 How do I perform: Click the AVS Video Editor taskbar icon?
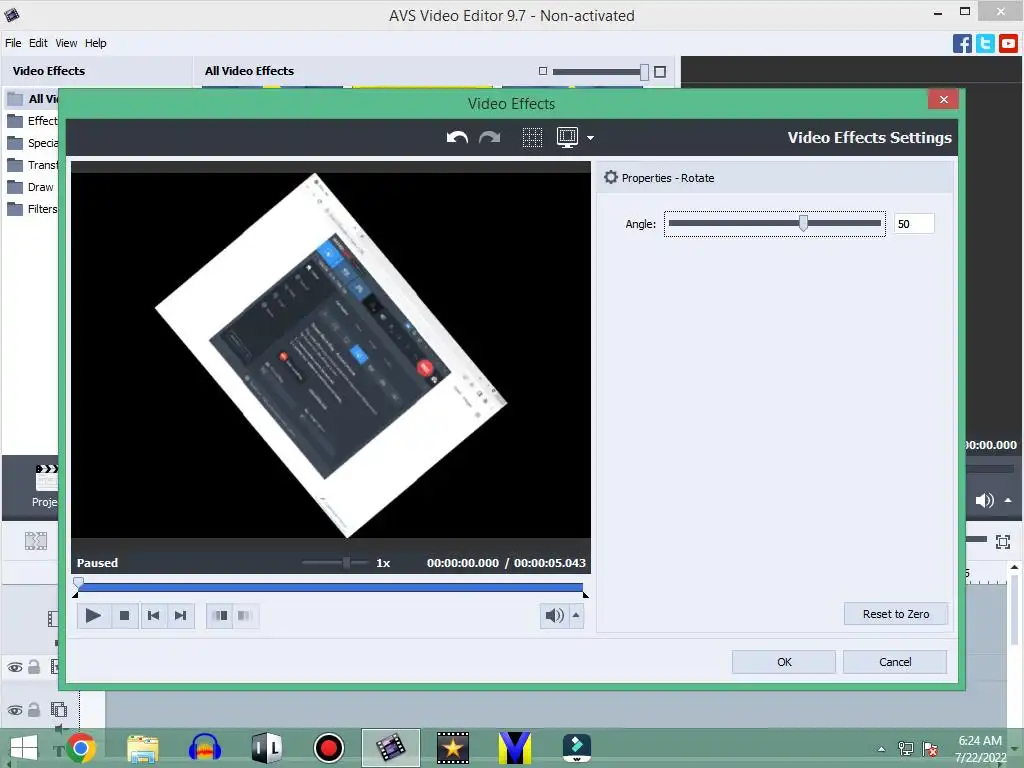coord(391,748)
